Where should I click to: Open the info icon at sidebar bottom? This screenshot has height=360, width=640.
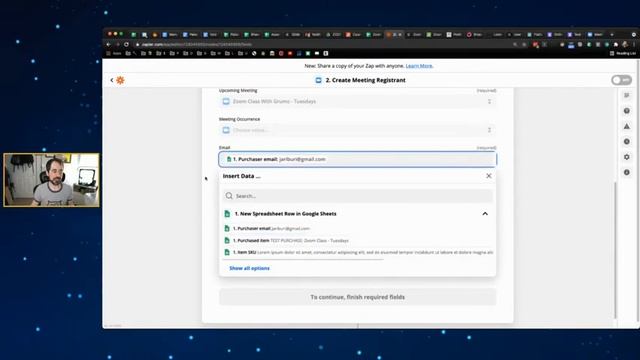pyautogui.click(x=627, y=173)
